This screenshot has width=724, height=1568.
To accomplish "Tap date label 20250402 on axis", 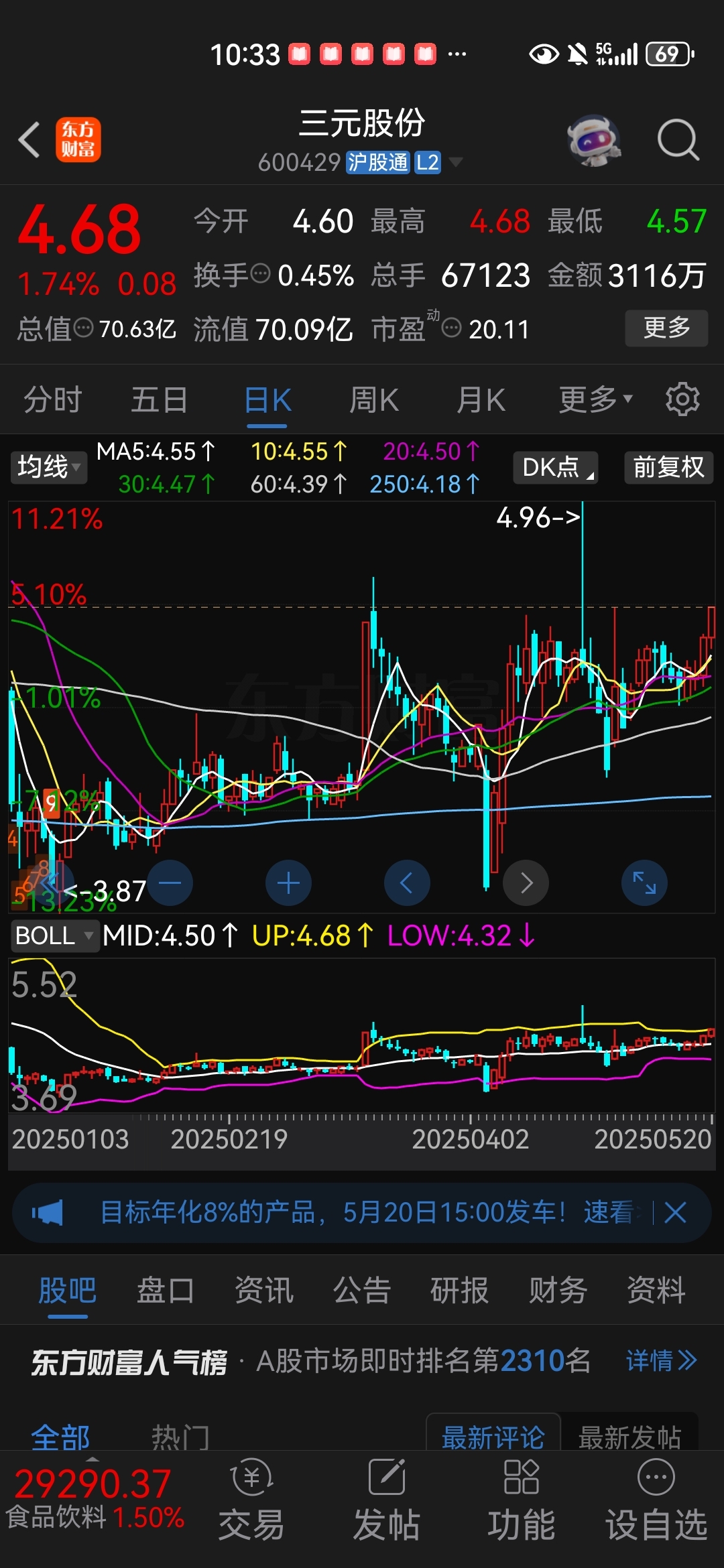I will point(471,1139).
